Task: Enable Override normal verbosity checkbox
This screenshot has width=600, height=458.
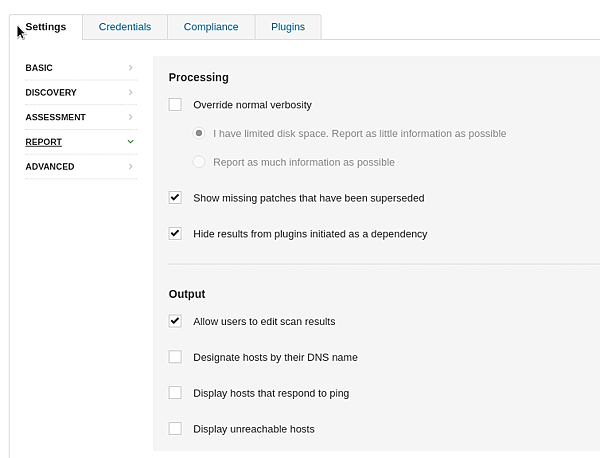Action: [x=175, y=105]
